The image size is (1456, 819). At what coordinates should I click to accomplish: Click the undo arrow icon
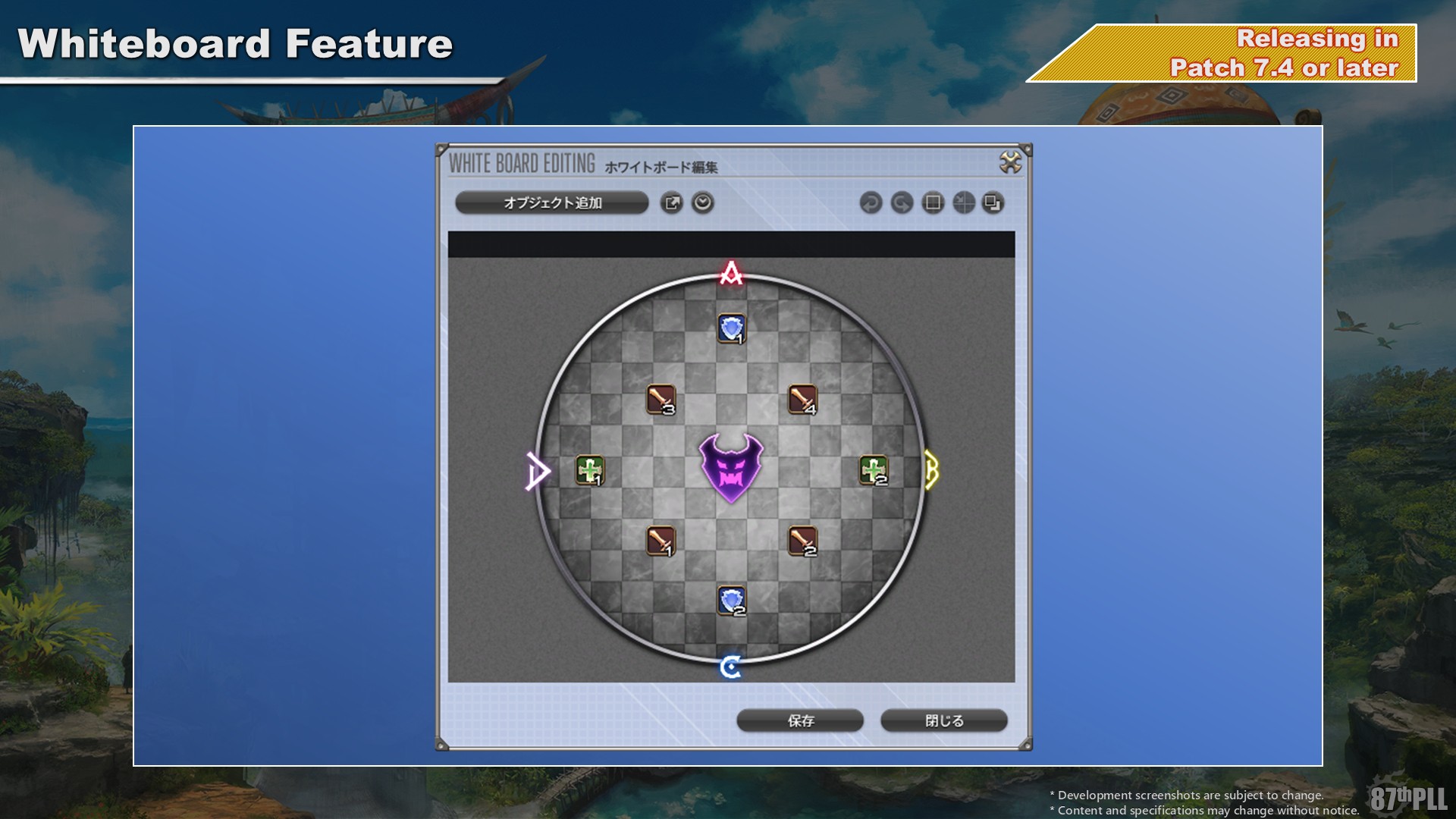pyautogui.click(x=871, y=202)
